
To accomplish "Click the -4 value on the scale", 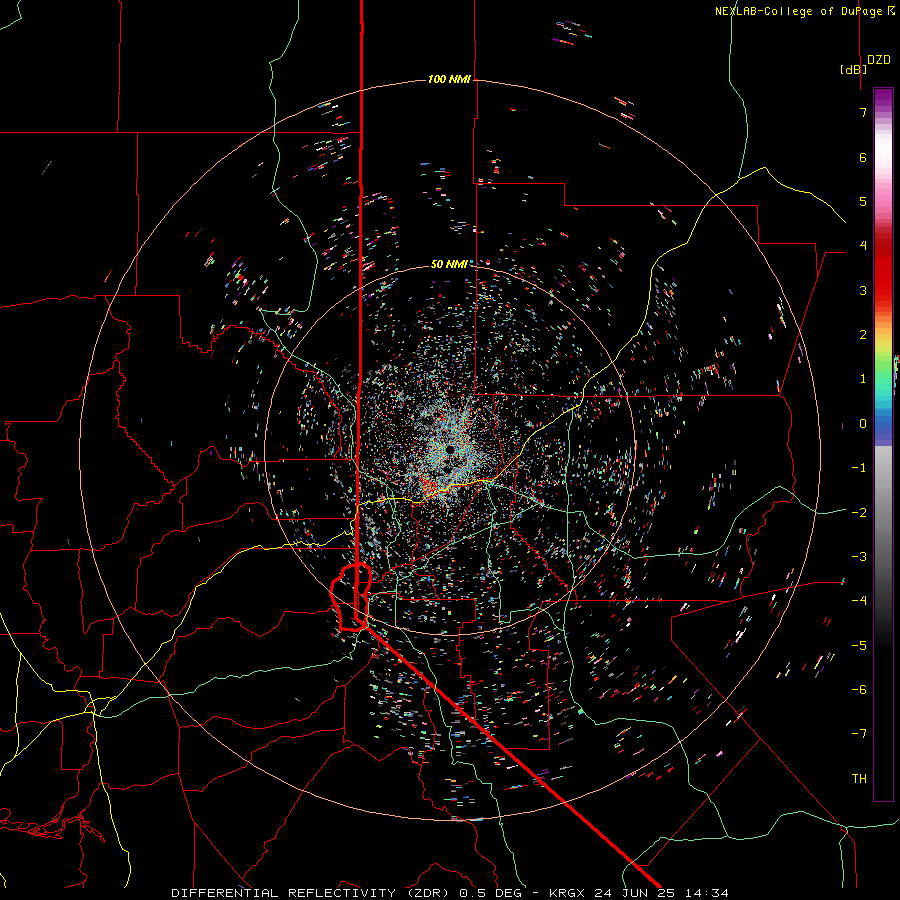I will point(859,600).
